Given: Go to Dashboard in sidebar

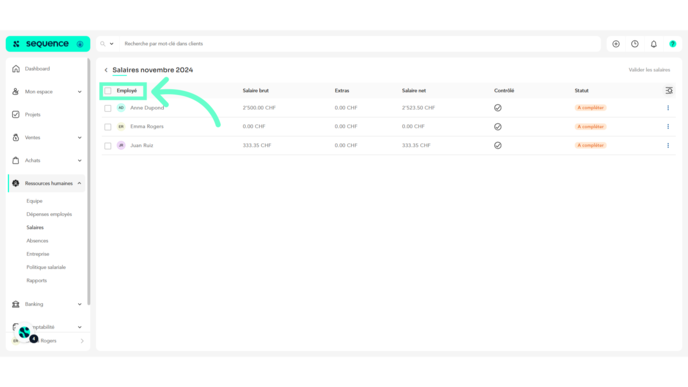Looking at the screenshot, I should coord(37,69).
